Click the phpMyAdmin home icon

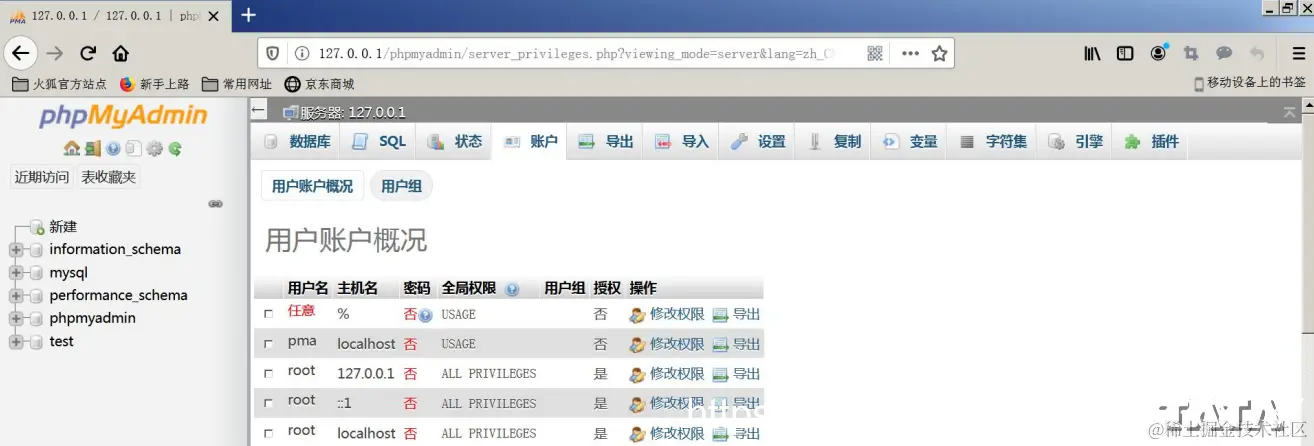(x=71, y=148)
